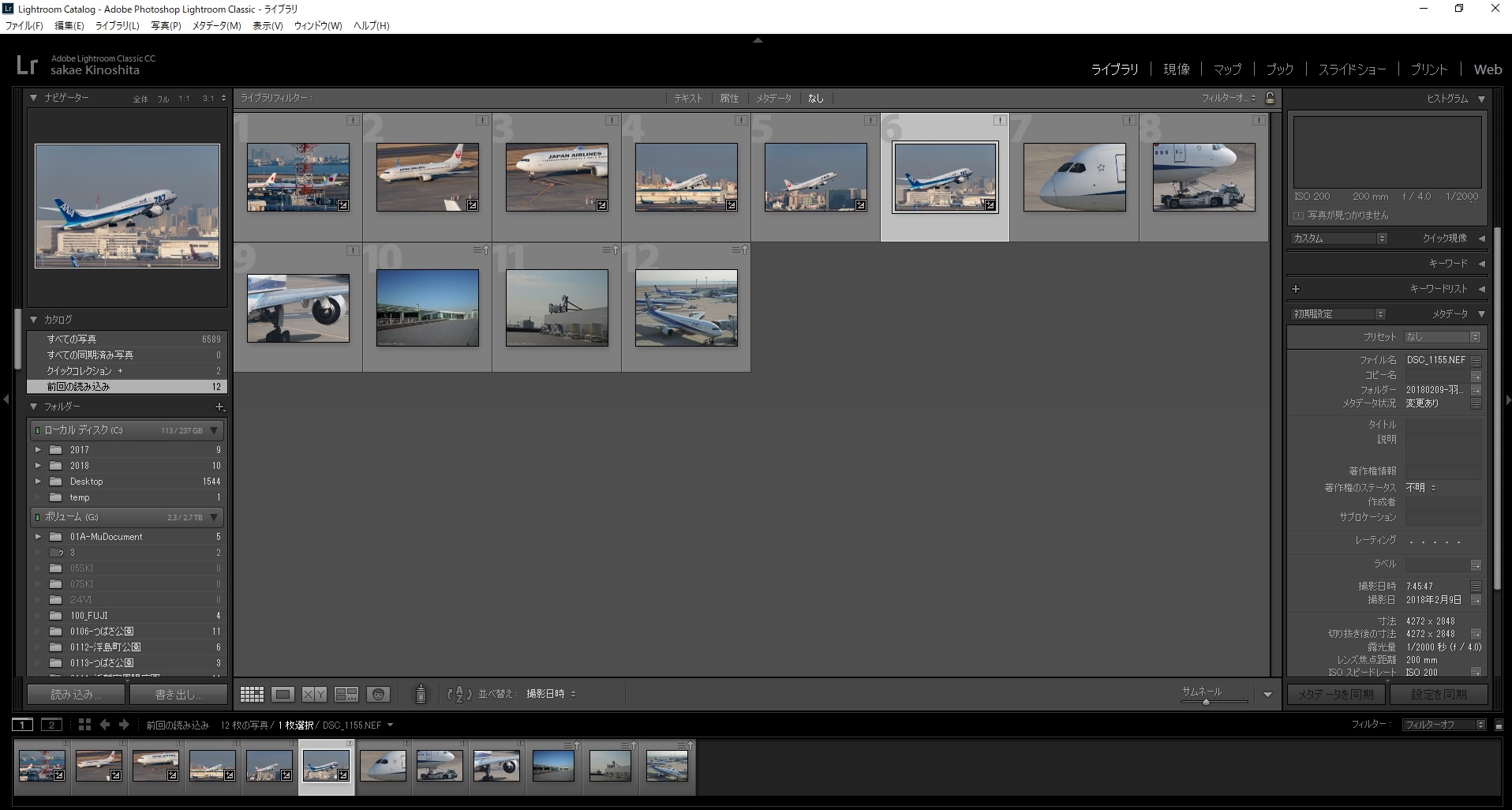
Task: Click the 書き出し export button
Action: (x=178, y=695)
